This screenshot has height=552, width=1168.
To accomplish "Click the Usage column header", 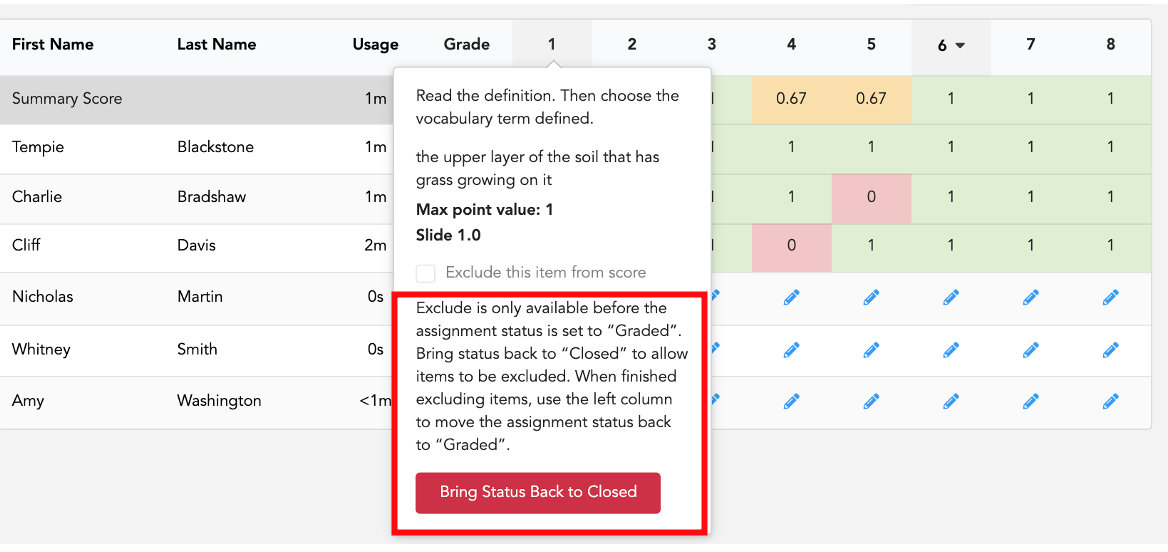I will click(375, 45).
